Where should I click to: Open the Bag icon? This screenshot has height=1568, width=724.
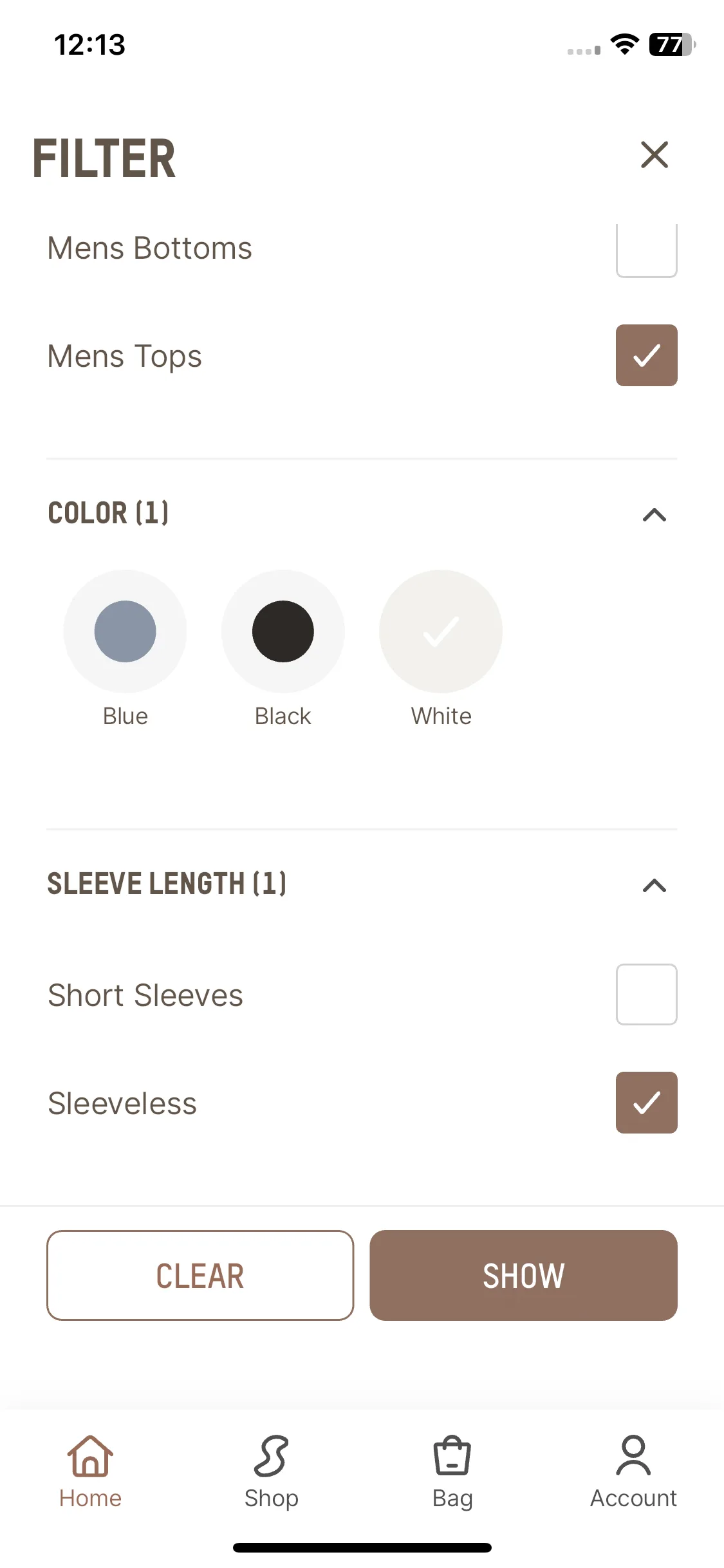[x=452, y=1456]
